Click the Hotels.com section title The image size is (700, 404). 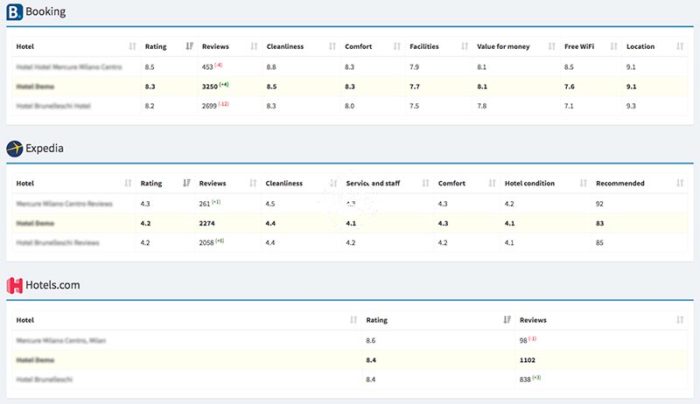pyautogui.click(x=53, y=285)
